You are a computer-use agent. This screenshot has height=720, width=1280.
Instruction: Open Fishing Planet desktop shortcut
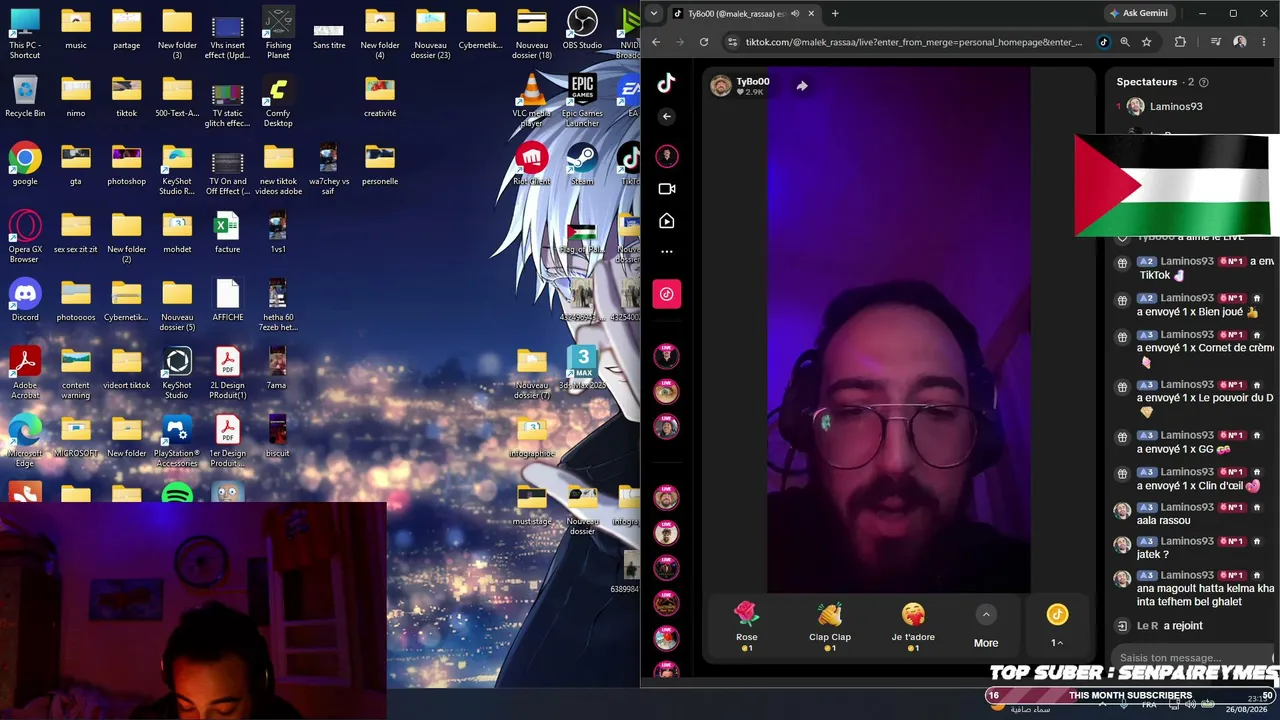click(x=278, y=33)
